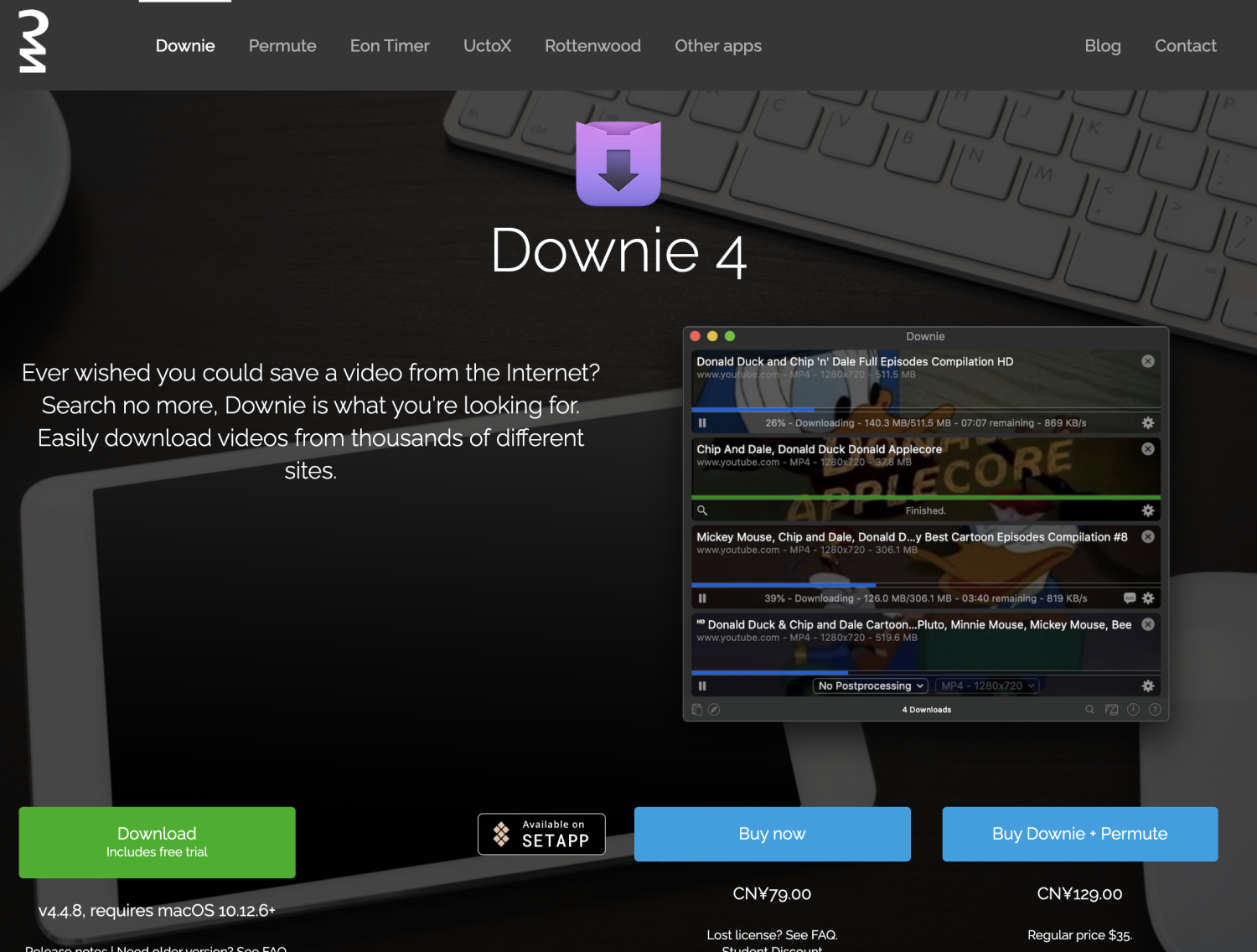The height and width of the screenshot is (952, 1257).
Task: Open the Rottenwood page
Action: pyautogui.click(x=592, y=45)
